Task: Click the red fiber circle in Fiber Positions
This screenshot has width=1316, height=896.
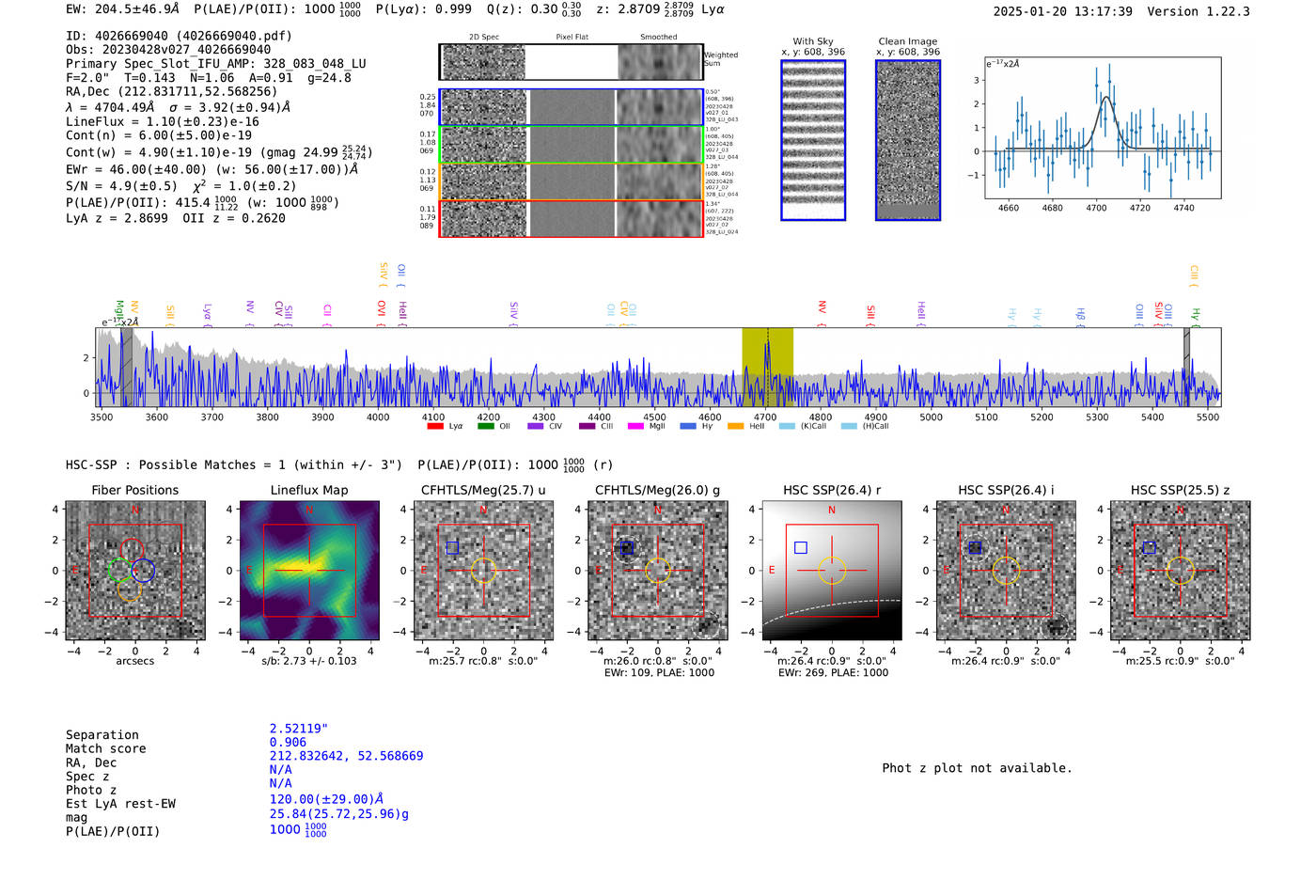Action: [131, 550]
